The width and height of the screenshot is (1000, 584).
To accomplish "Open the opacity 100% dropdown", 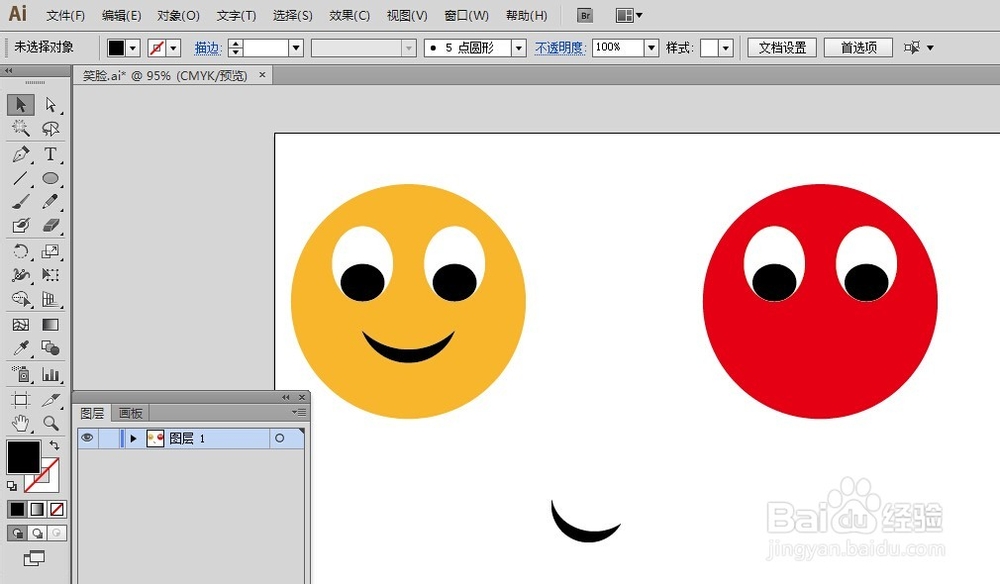I will click(651, 48).
